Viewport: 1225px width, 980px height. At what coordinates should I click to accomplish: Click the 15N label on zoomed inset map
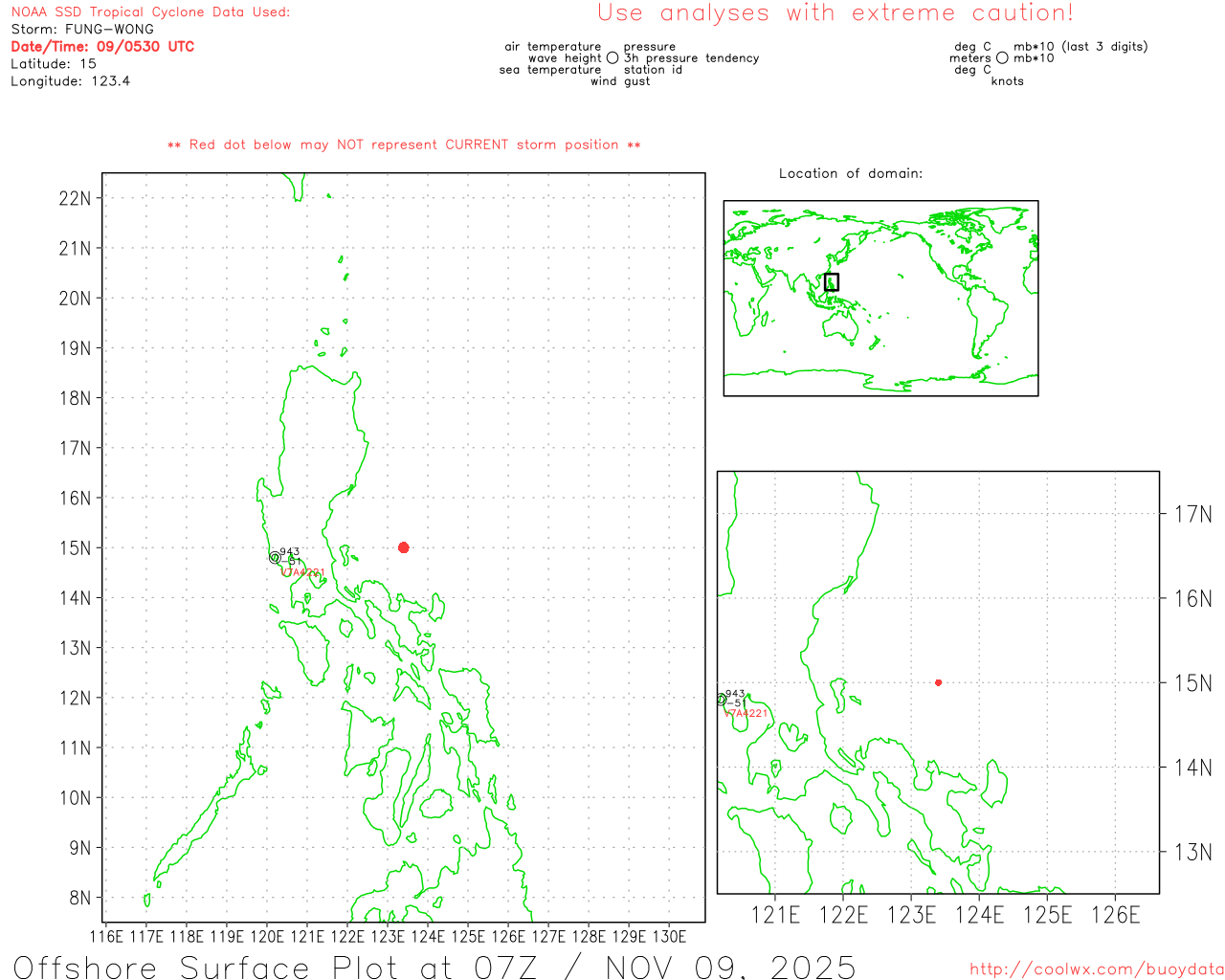(x=1192, y=683)
